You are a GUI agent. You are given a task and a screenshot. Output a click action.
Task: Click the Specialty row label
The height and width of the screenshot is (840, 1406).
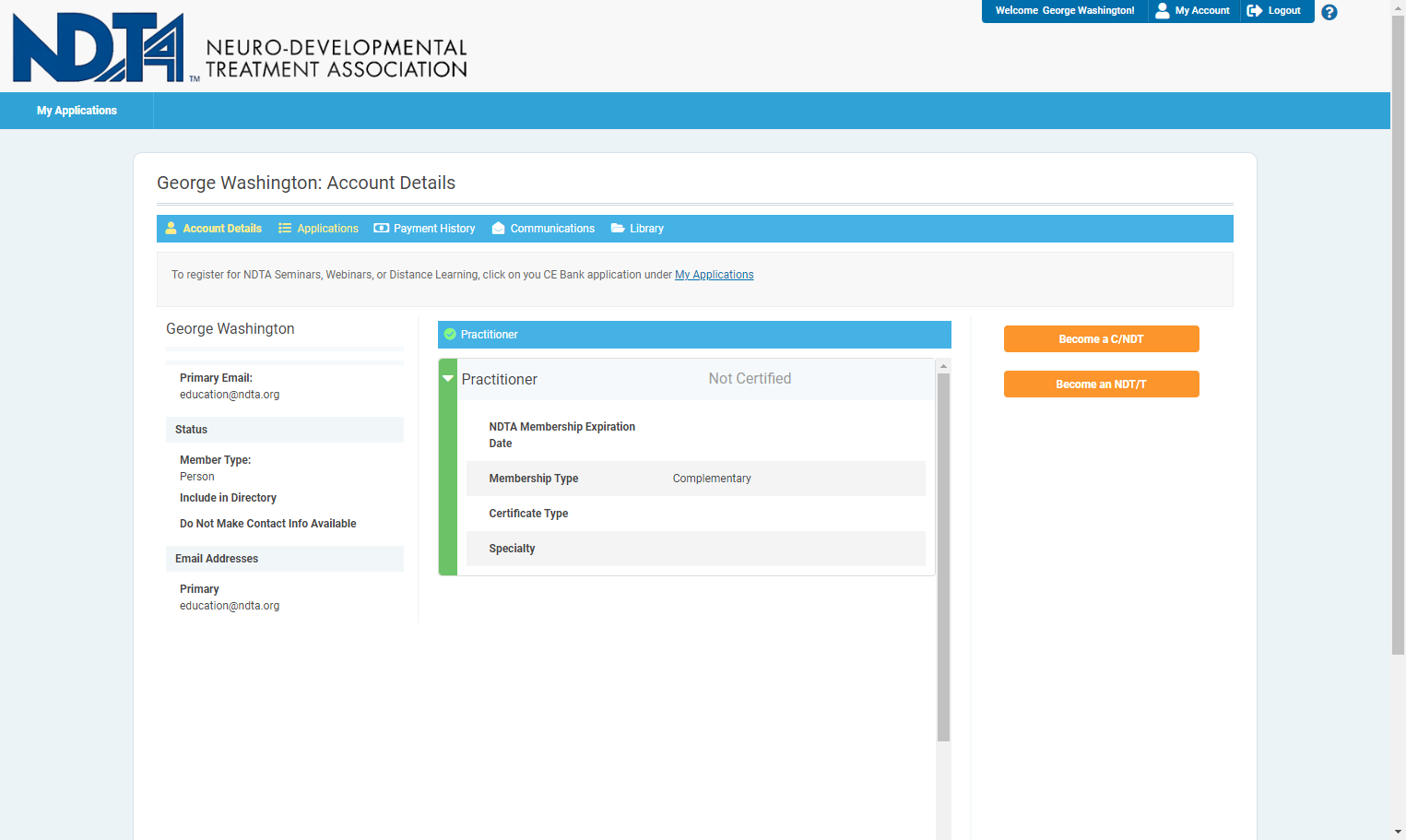coord(512,549)
